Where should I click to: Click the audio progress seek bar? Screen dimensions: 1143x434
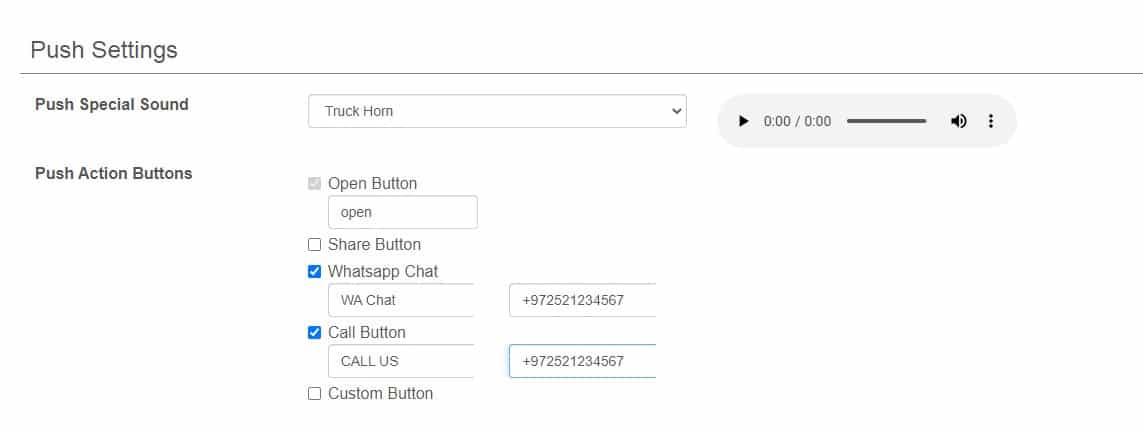[x=886, y=121]
